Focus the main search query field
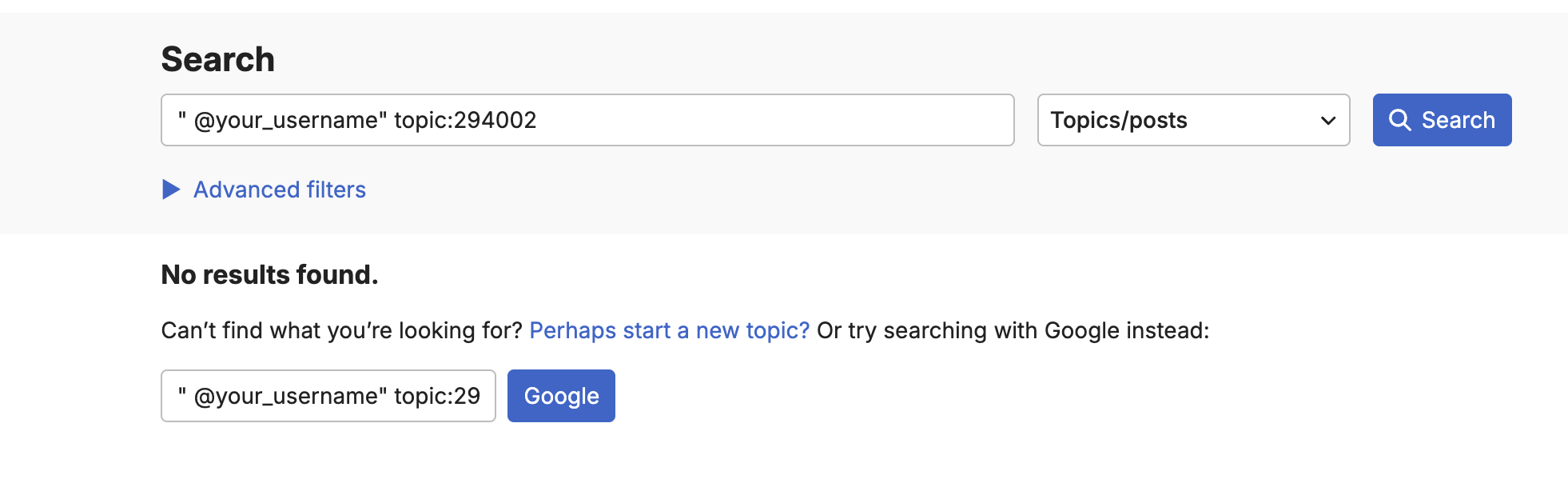 coord(719,120)
